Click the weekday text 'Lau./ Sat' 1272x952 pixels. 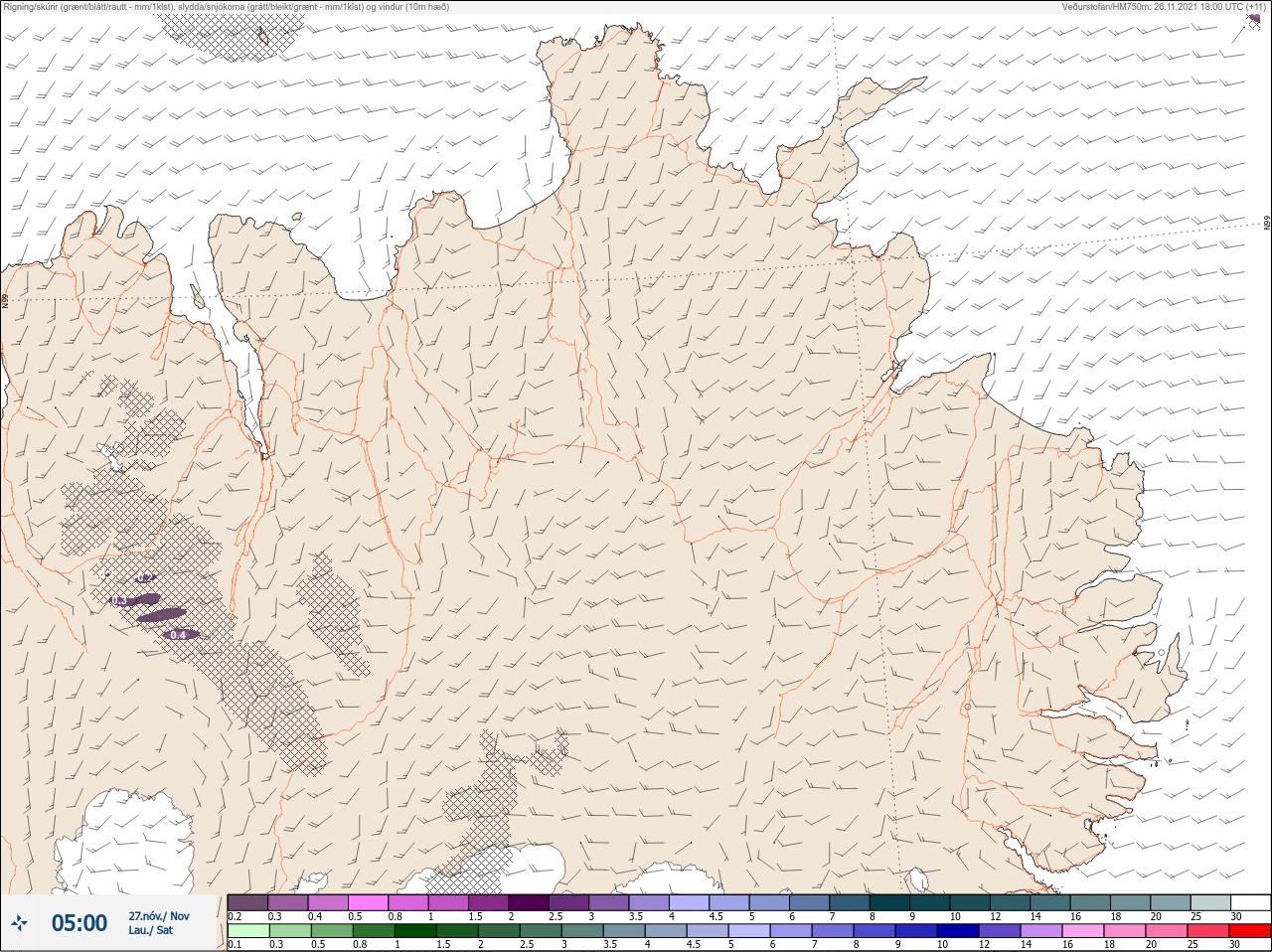tap(150, 930)
